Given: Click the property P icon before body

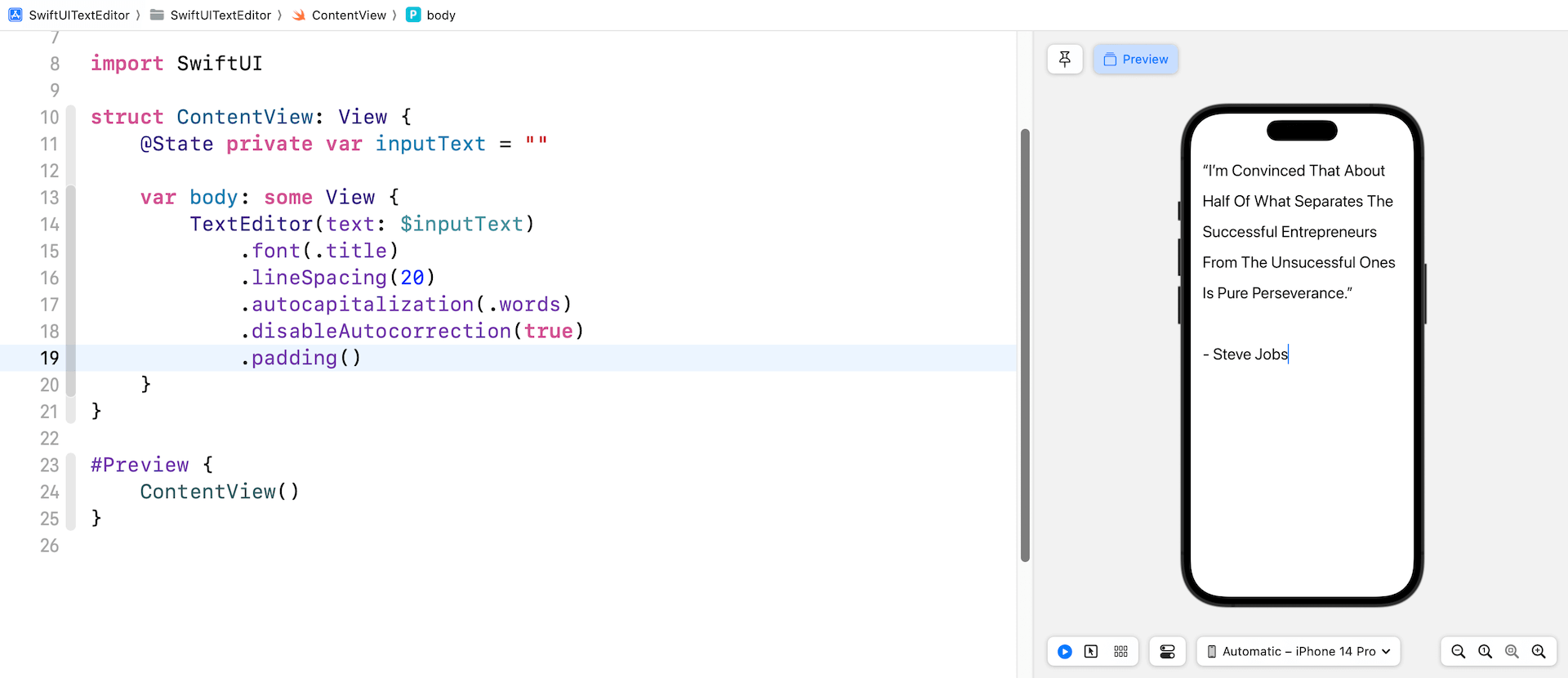Looking at the screenshot, I should pyautogui.click(x=413, y=15).
